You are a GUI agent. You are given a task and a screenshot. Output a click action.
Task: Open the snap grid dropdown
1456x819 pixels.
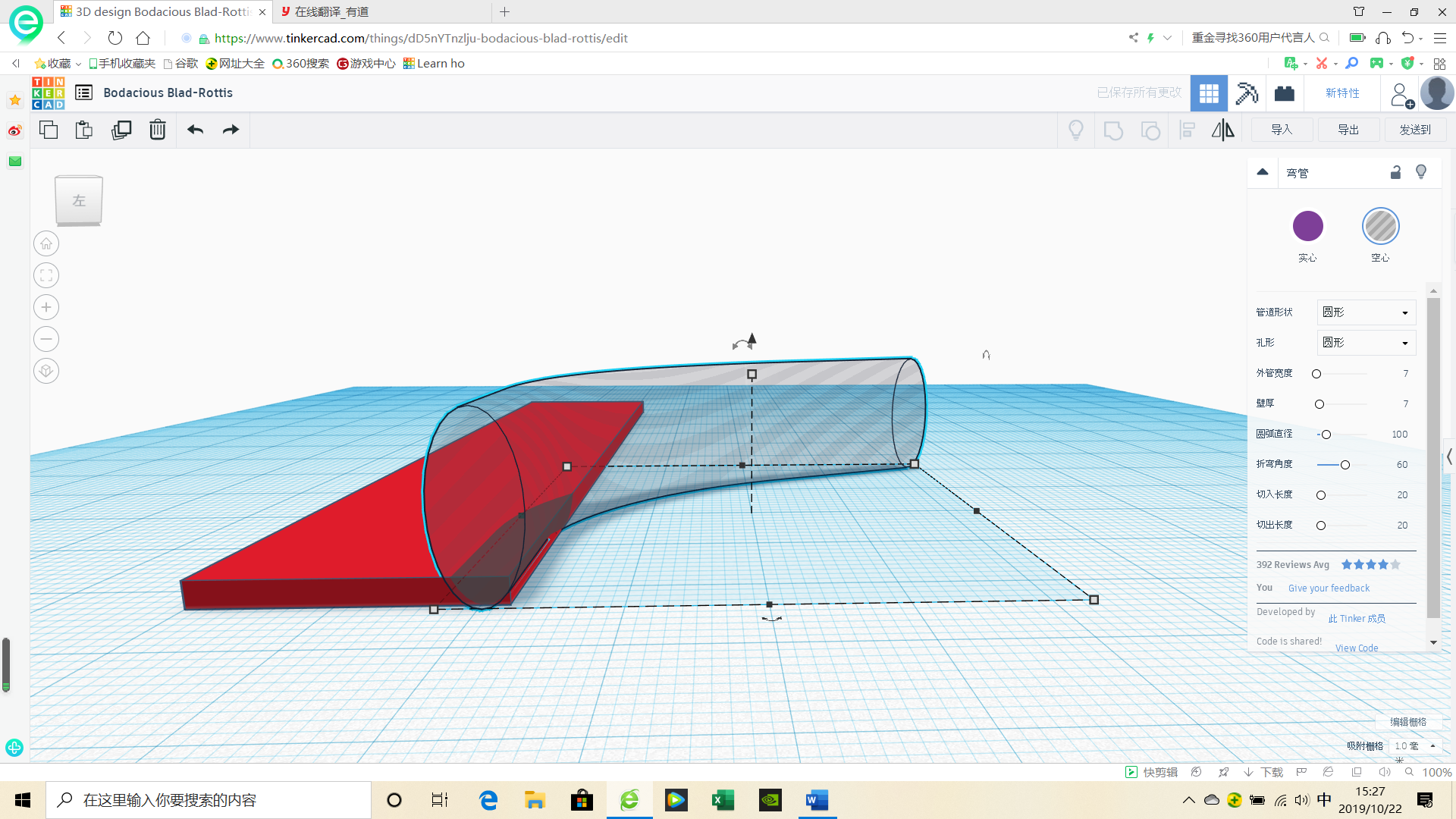click(1415, 746)
